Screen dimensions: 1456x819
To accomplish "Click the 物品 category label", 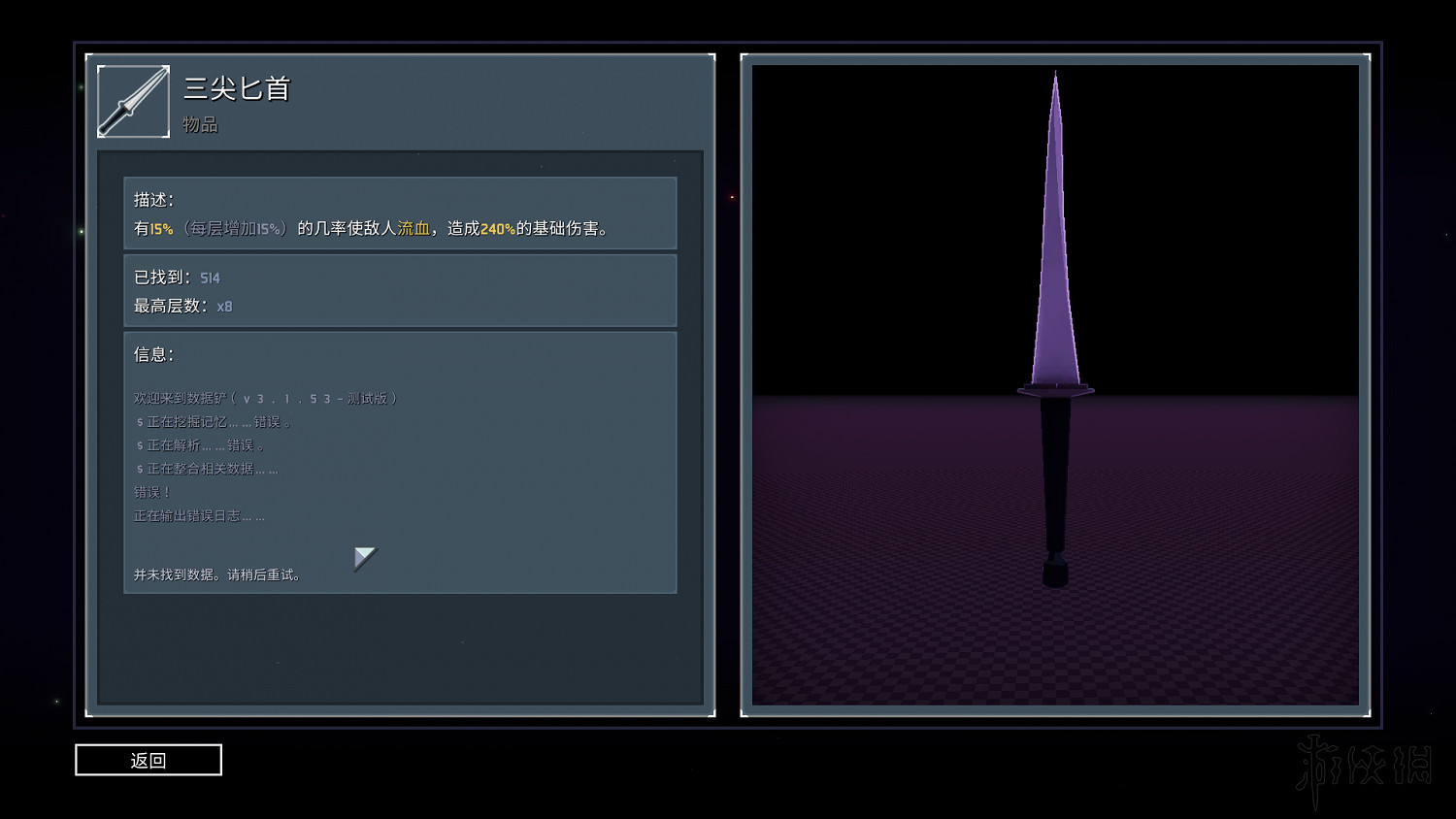I will pyautogui.click(x=200, y=124).
